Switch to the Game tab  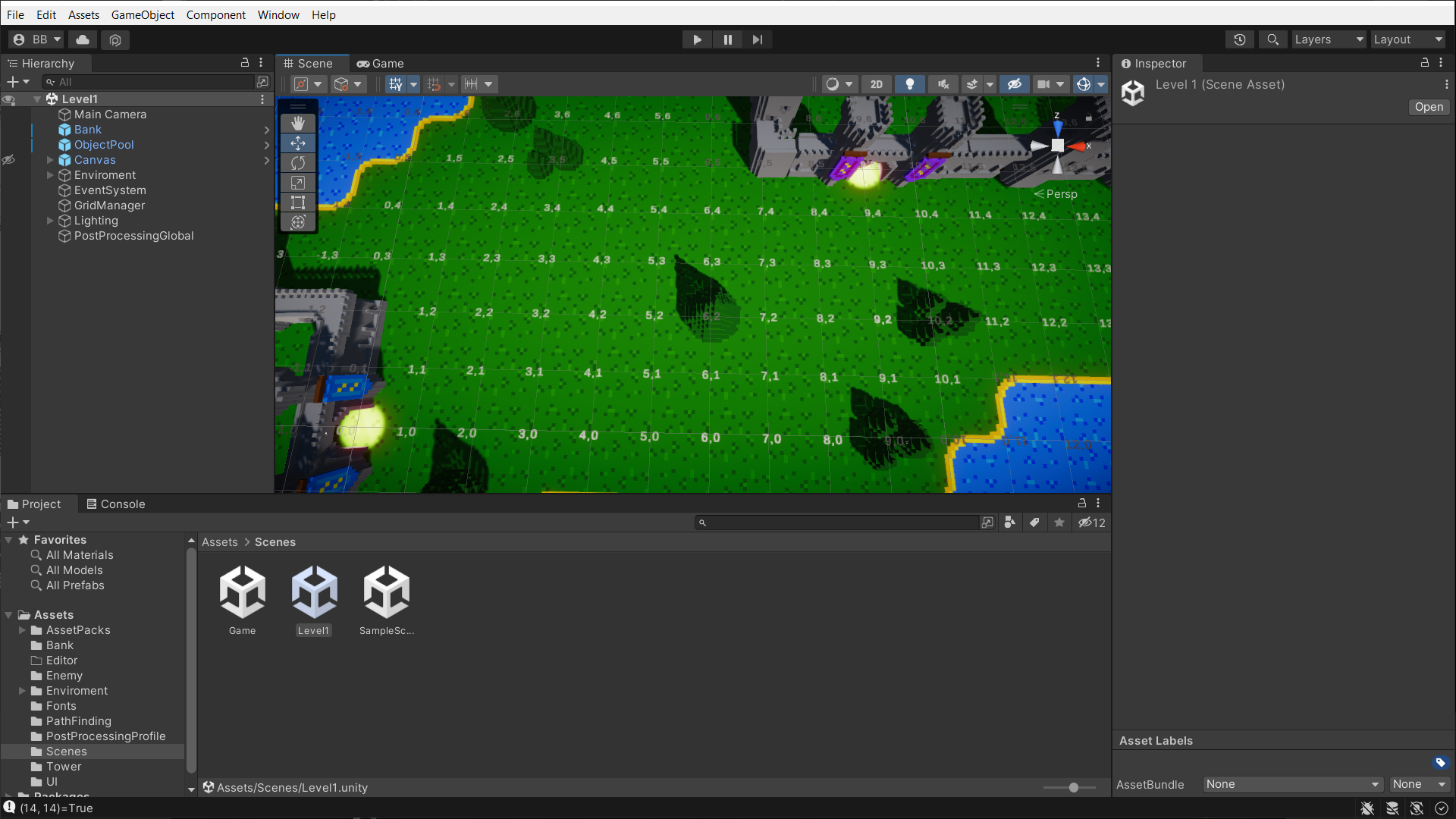point(381,64)
